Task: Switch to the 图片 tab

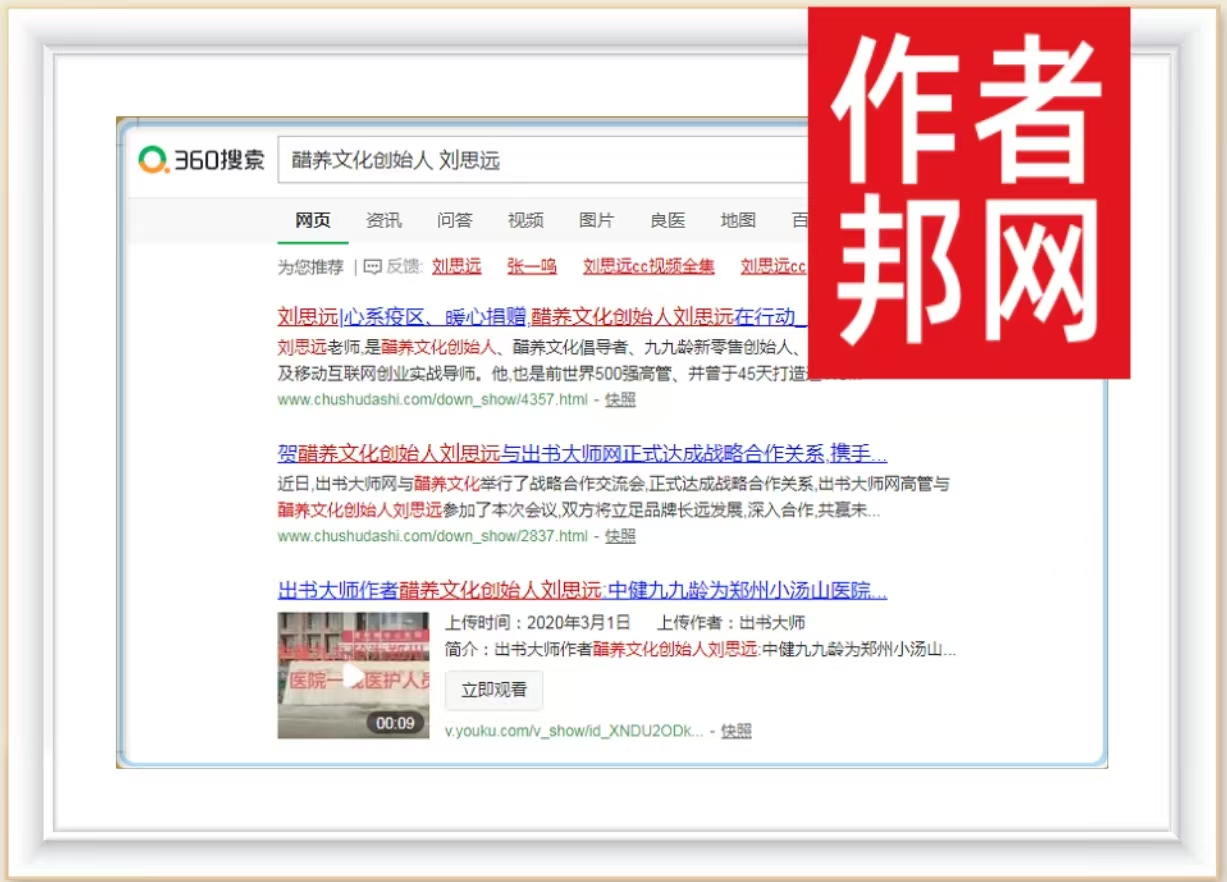Action: pyautogui.click(x=597, y=221)
